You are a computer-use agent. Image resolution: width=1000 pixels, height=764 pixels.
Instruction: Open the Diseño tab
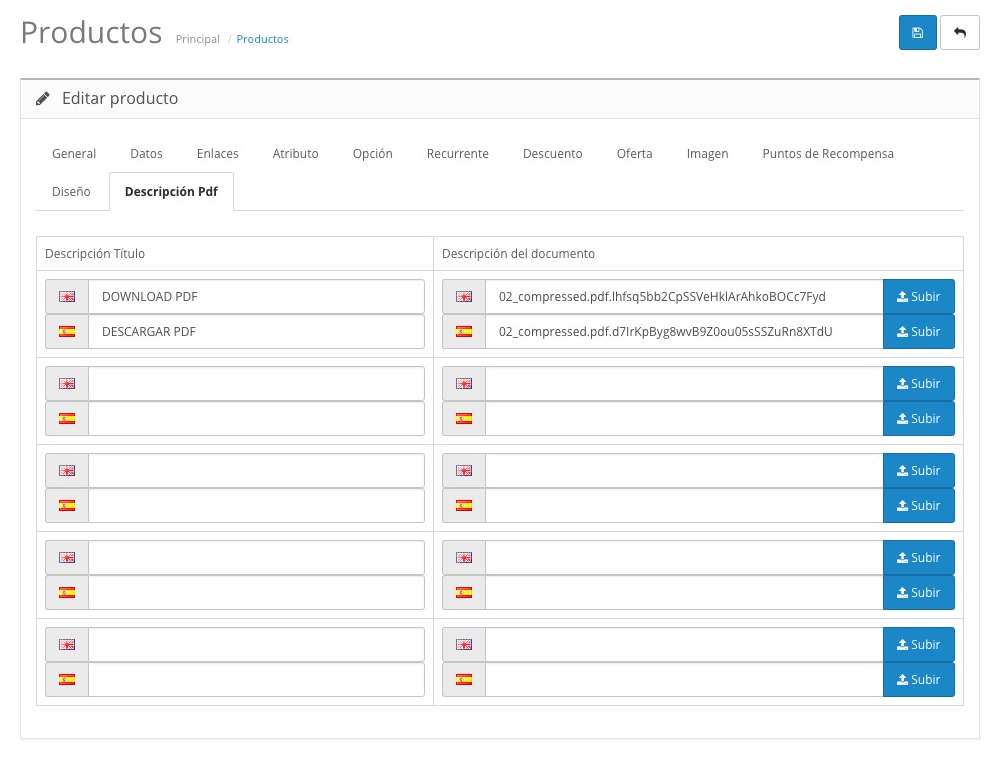[x=71, y=191]
